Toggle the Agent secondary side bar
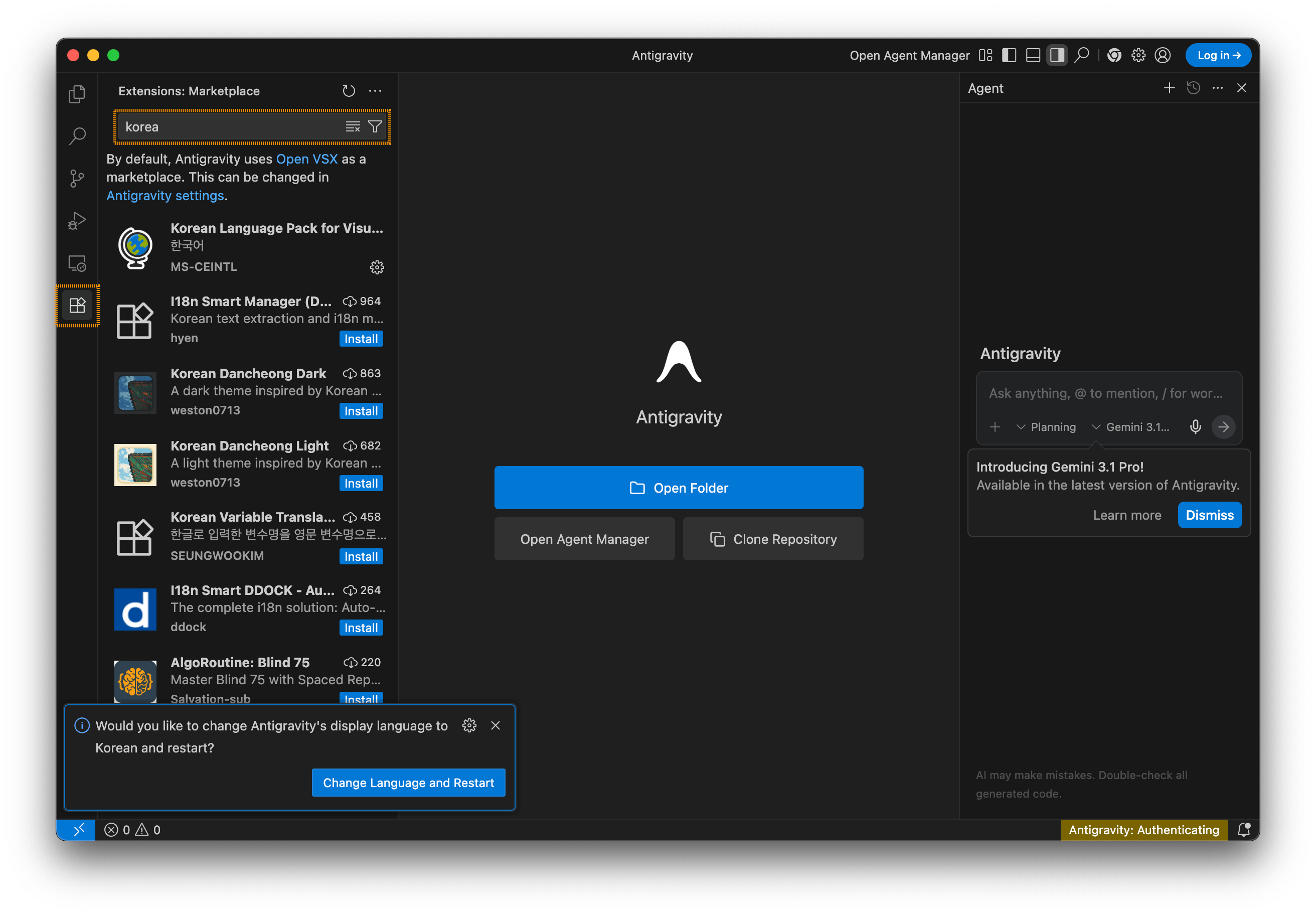The width and height of the screenshot is (1316, 915). coord(1057,56)
